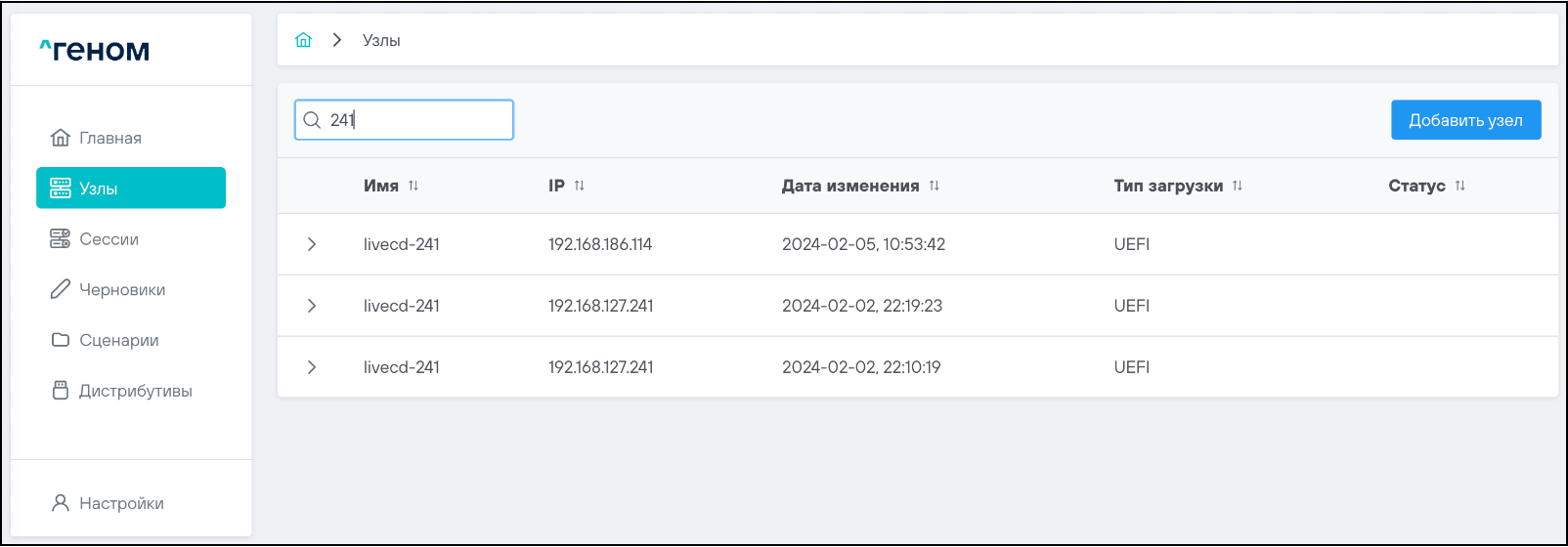Click the Геном logo
This screenshot has height=547, width=1568.
coord(95,50)
